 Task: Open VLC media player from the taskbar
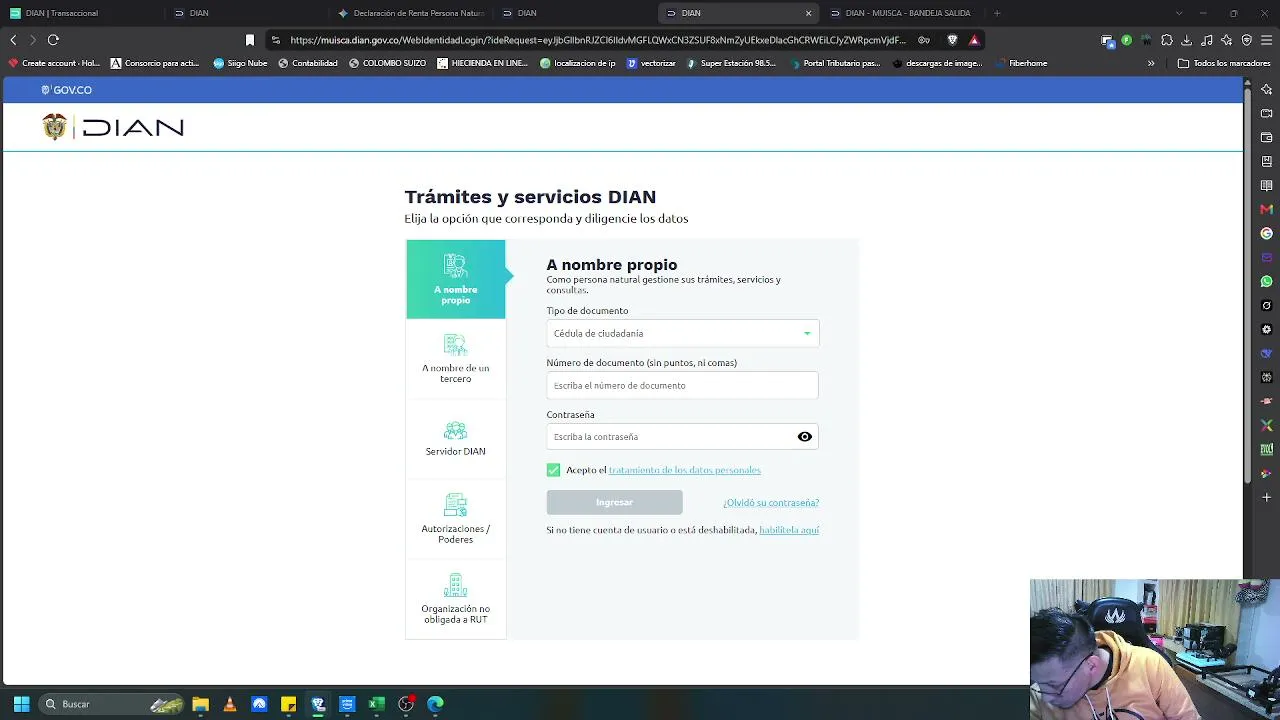click(x=230, y=704)
